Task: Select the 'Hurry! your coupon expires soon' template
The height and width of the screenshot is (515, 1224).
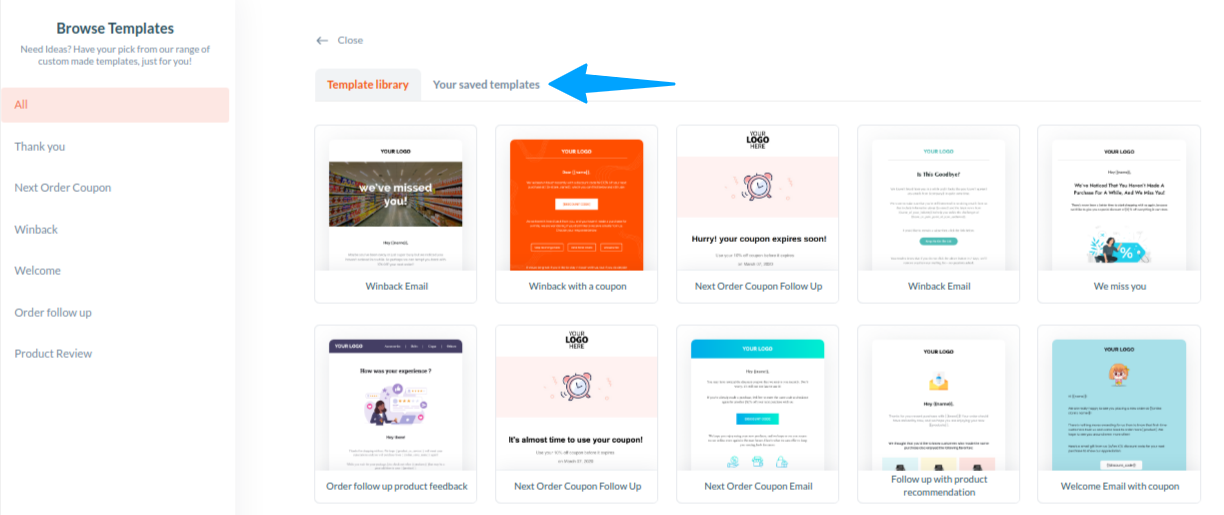Action: tap(758, 214)
